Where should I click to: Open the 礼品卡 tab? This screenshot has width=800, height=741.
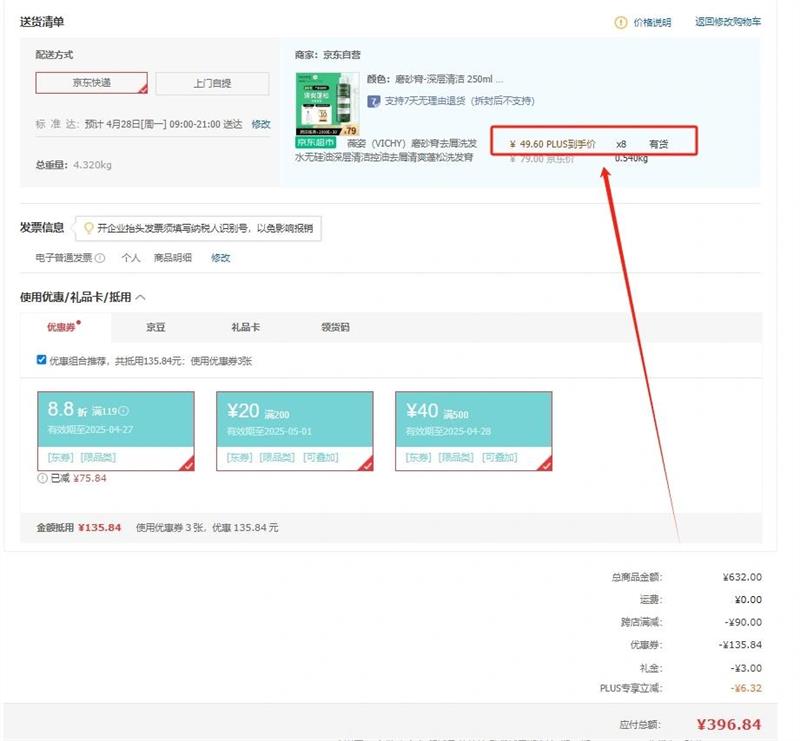coord(245,327)
